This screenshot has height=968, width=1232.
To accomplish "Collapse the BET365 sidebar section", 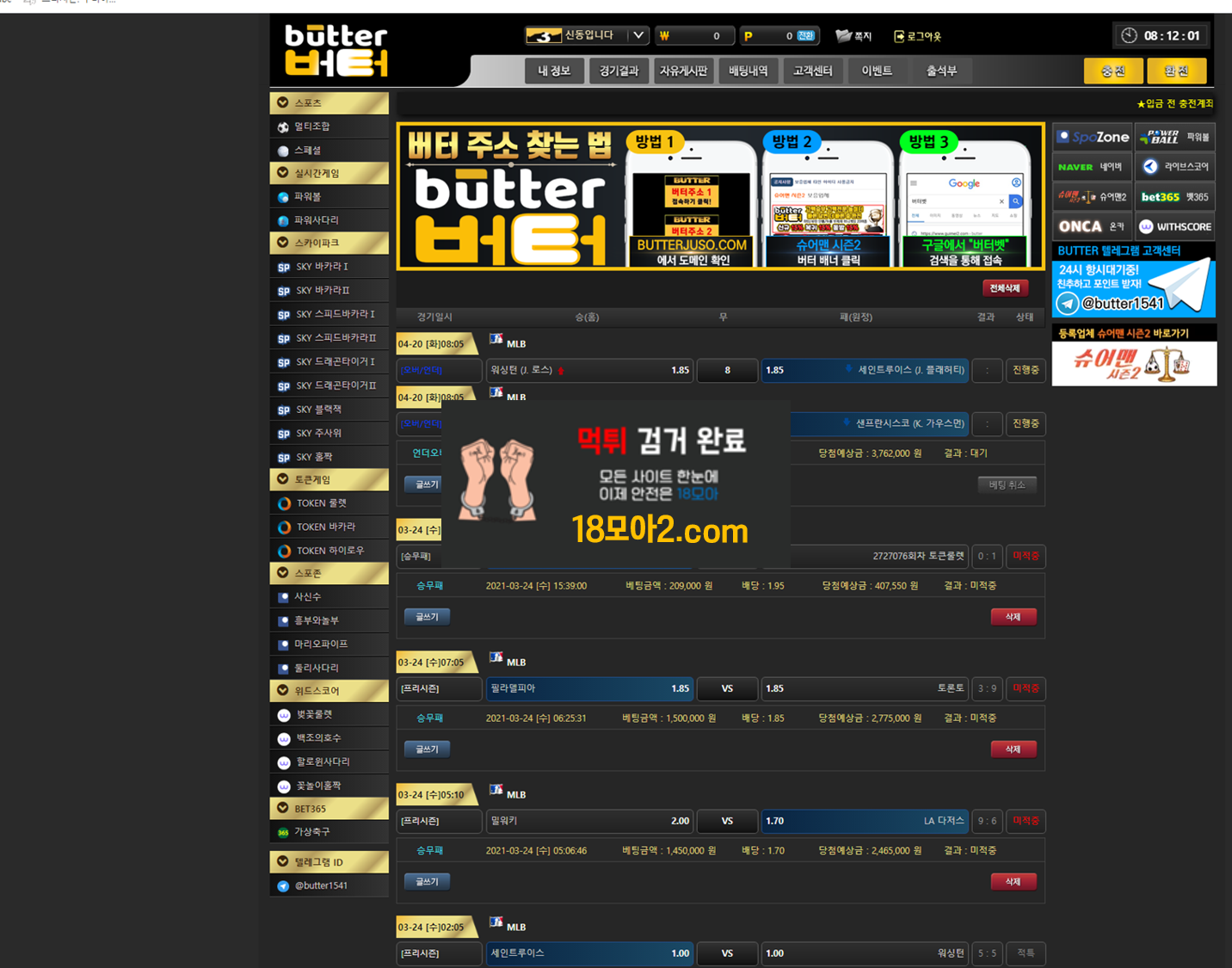I will pos(330,809).
